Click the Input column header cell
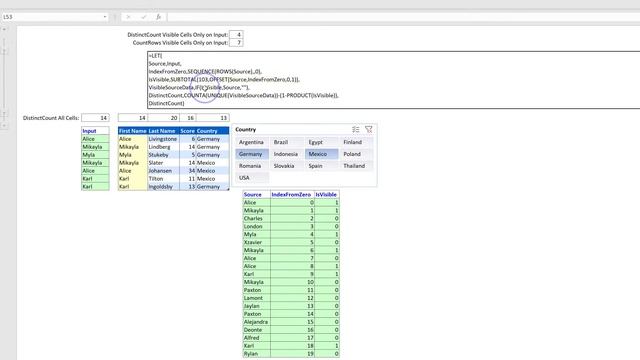The width and height of the screenshot is (640, 360). tap(95, 131)
